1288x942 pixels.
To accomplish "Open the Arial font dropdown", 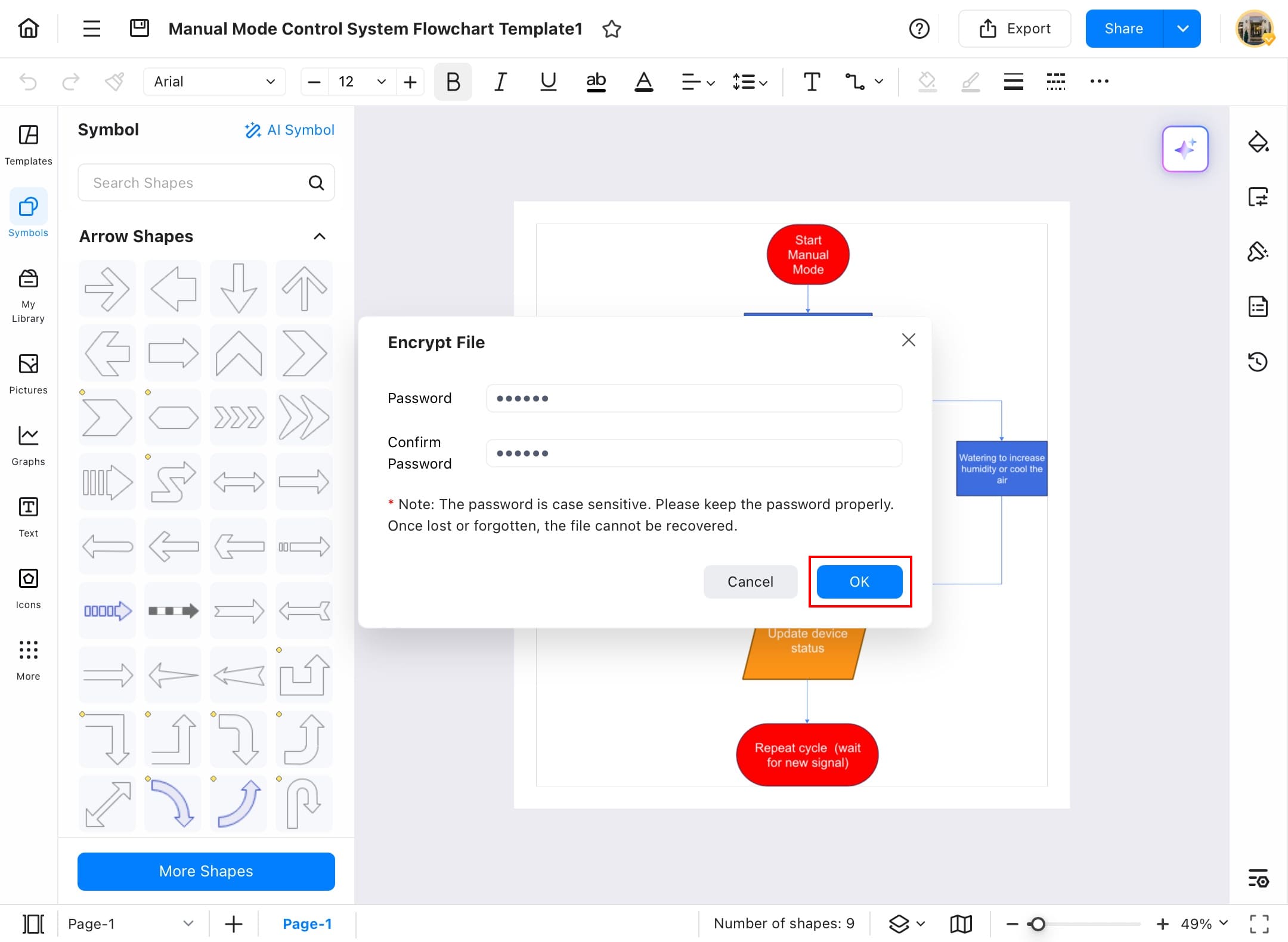I will point(214,82).
